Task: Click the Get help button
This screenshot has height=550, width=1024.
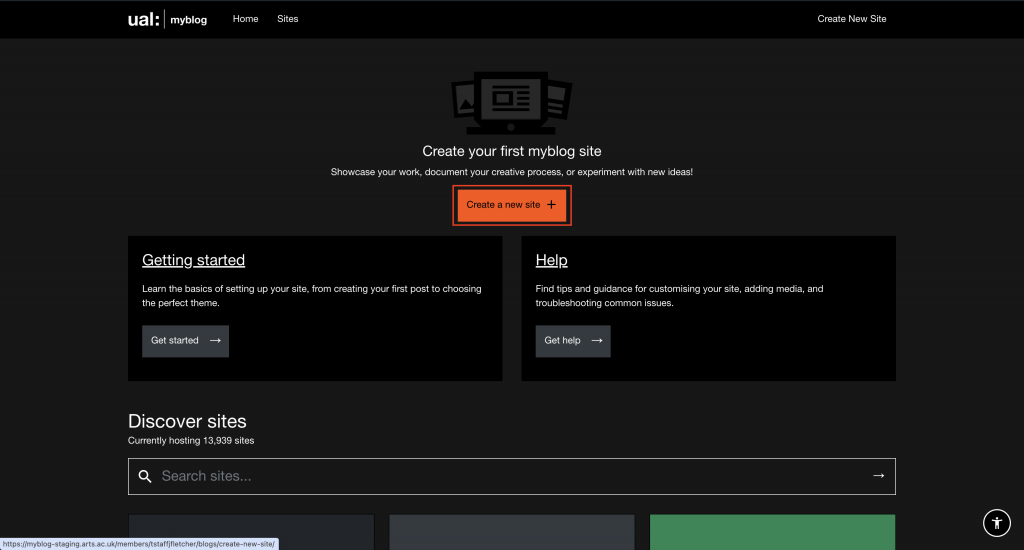Action: [x=573, y=341]
